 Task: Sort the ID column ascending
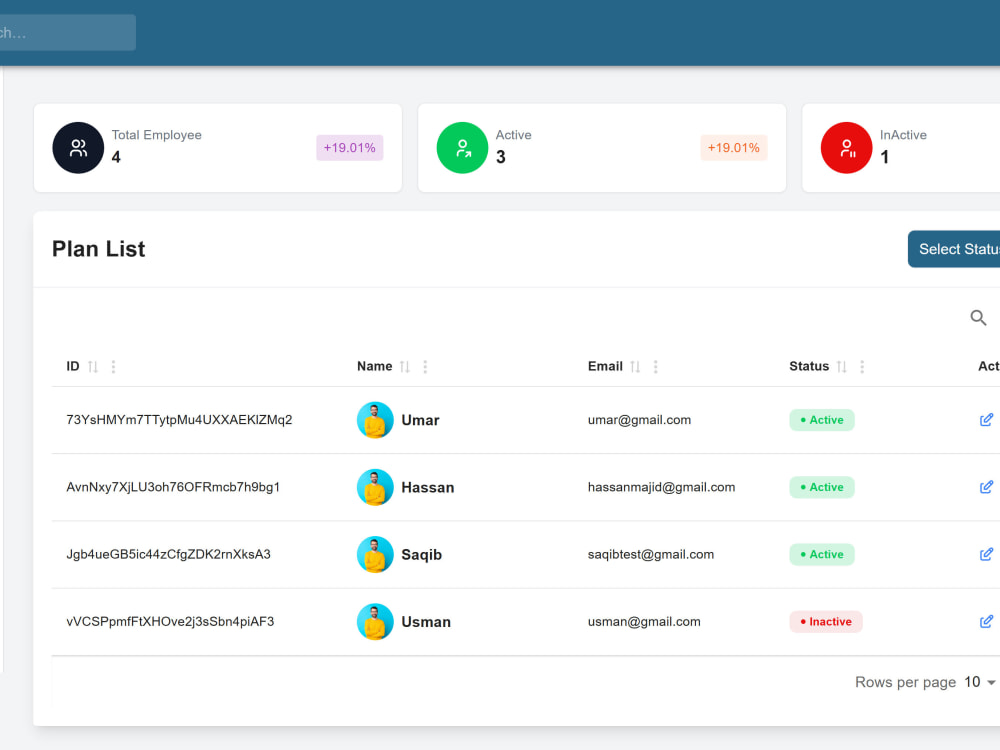(92, 366)
